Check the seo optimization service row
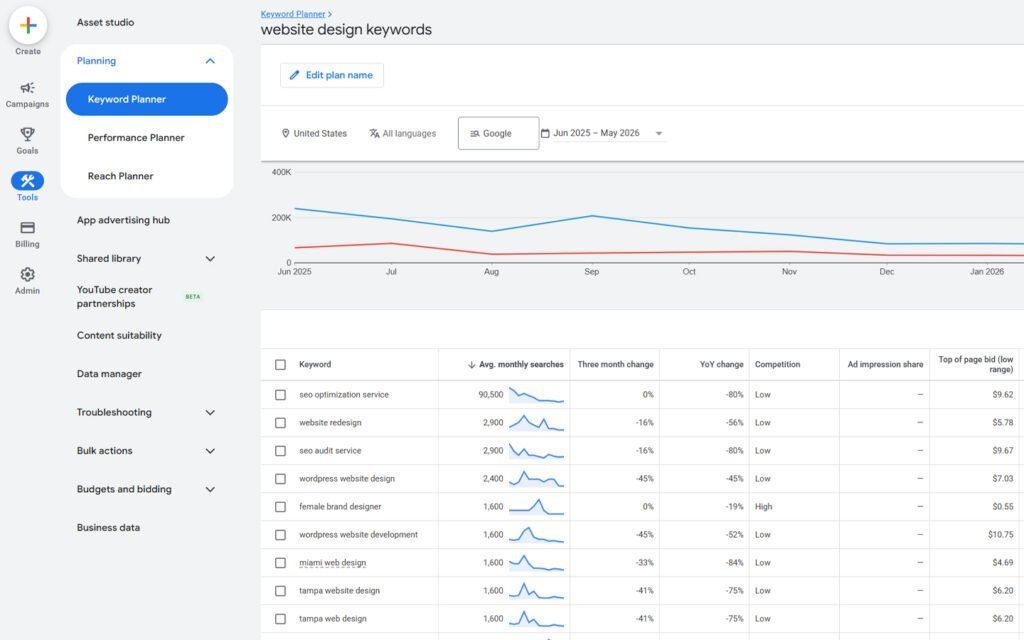This screenshot has width=1024, height=640. [x=280, y=394]
